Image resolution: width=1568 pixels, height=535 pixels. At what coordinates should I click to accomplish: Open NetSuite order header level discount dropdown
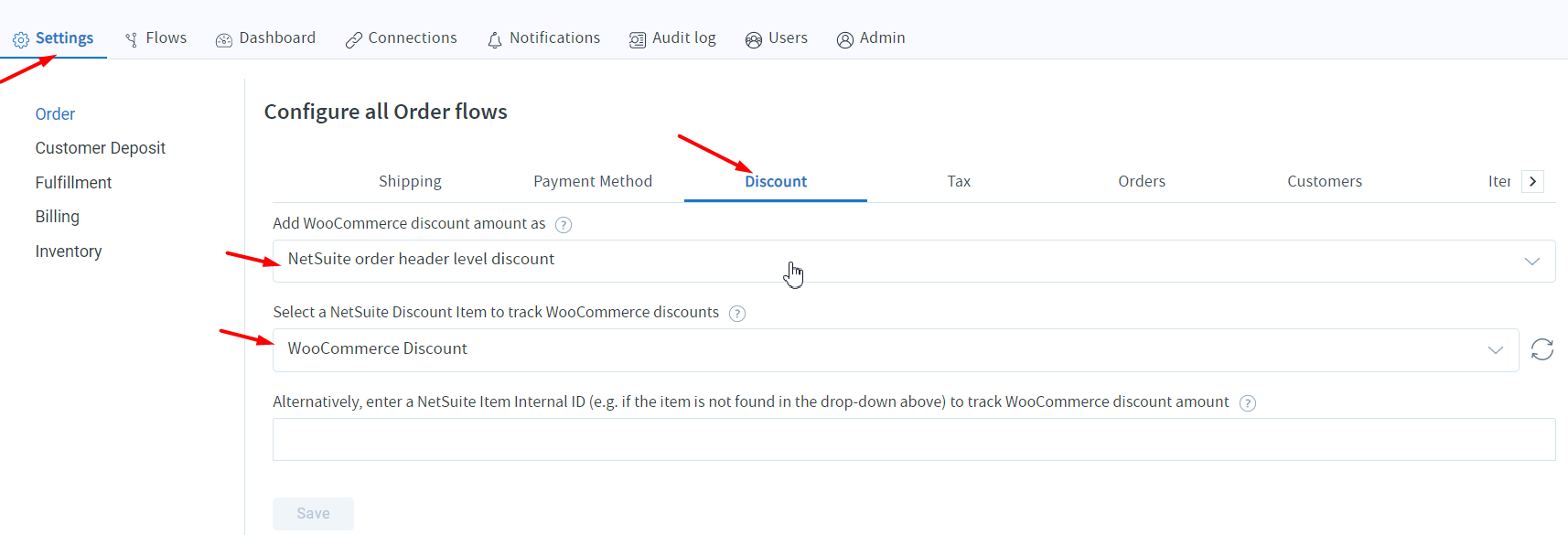[914, 261]
